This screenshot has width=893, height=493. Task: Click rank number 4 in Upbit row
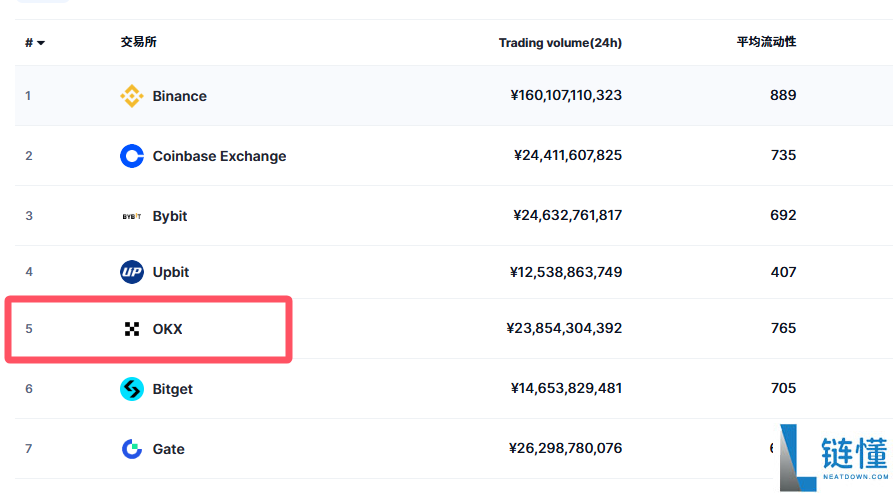click(x=28, y=272)
